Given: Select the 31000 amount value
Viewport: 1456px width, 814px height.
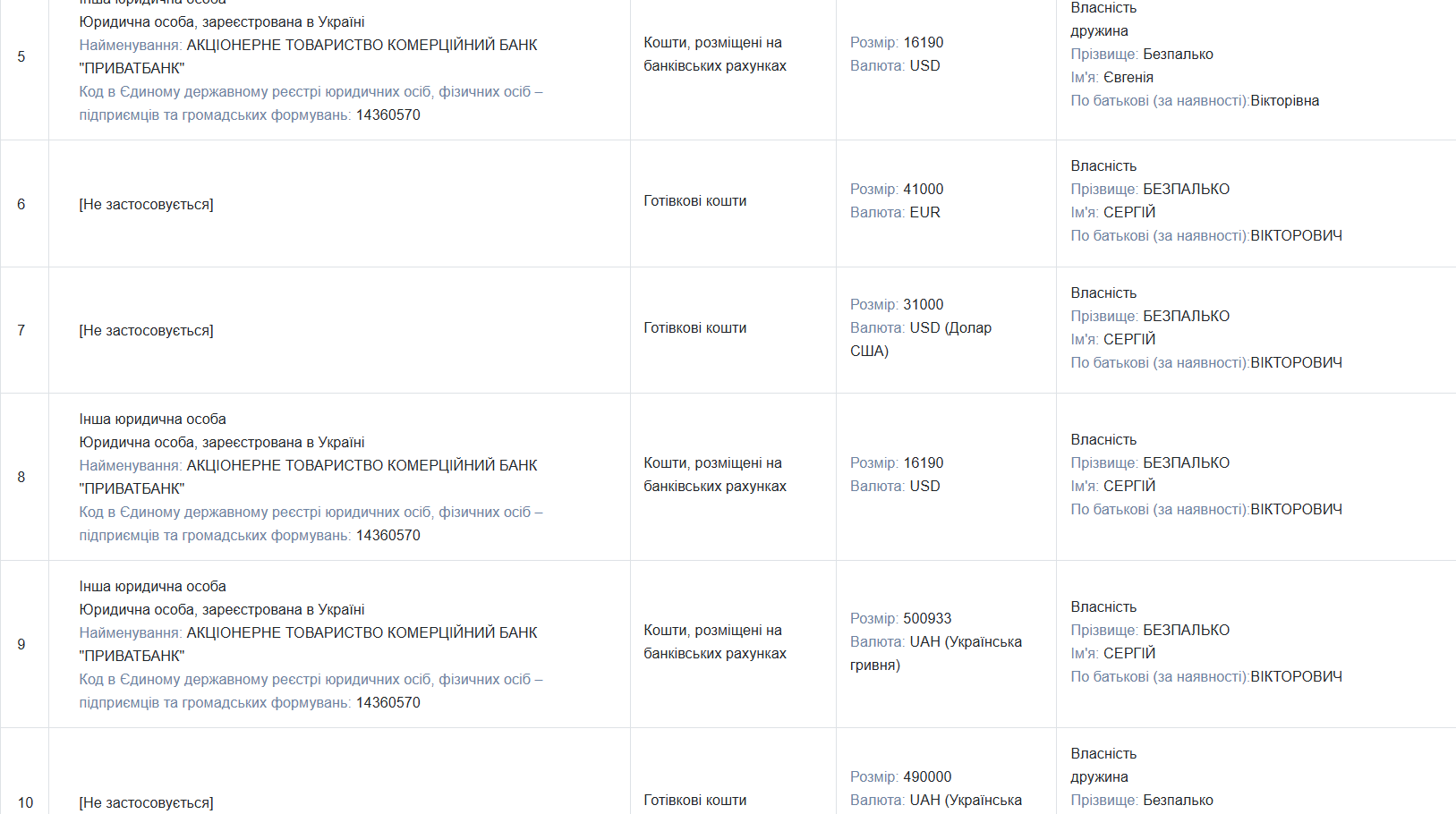Looking at the screenshot, I should 923,304.
